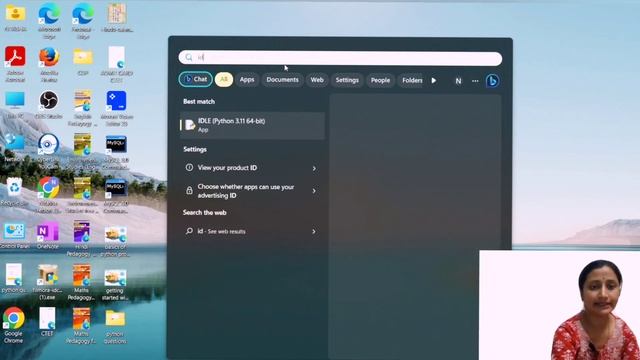
Task: Open Choose whether apps use advertising ID
Action: pos(252,191)
